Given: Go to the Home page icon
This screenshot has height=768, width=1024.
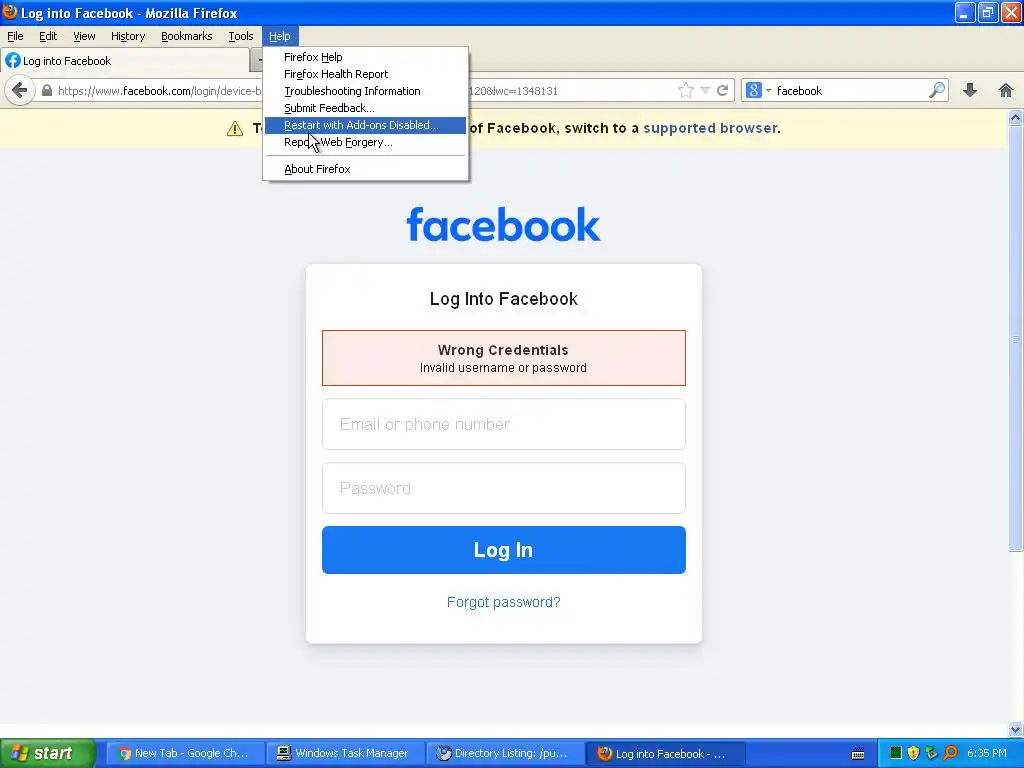Looking at the screenshot, I should (x=1006, y=91).
